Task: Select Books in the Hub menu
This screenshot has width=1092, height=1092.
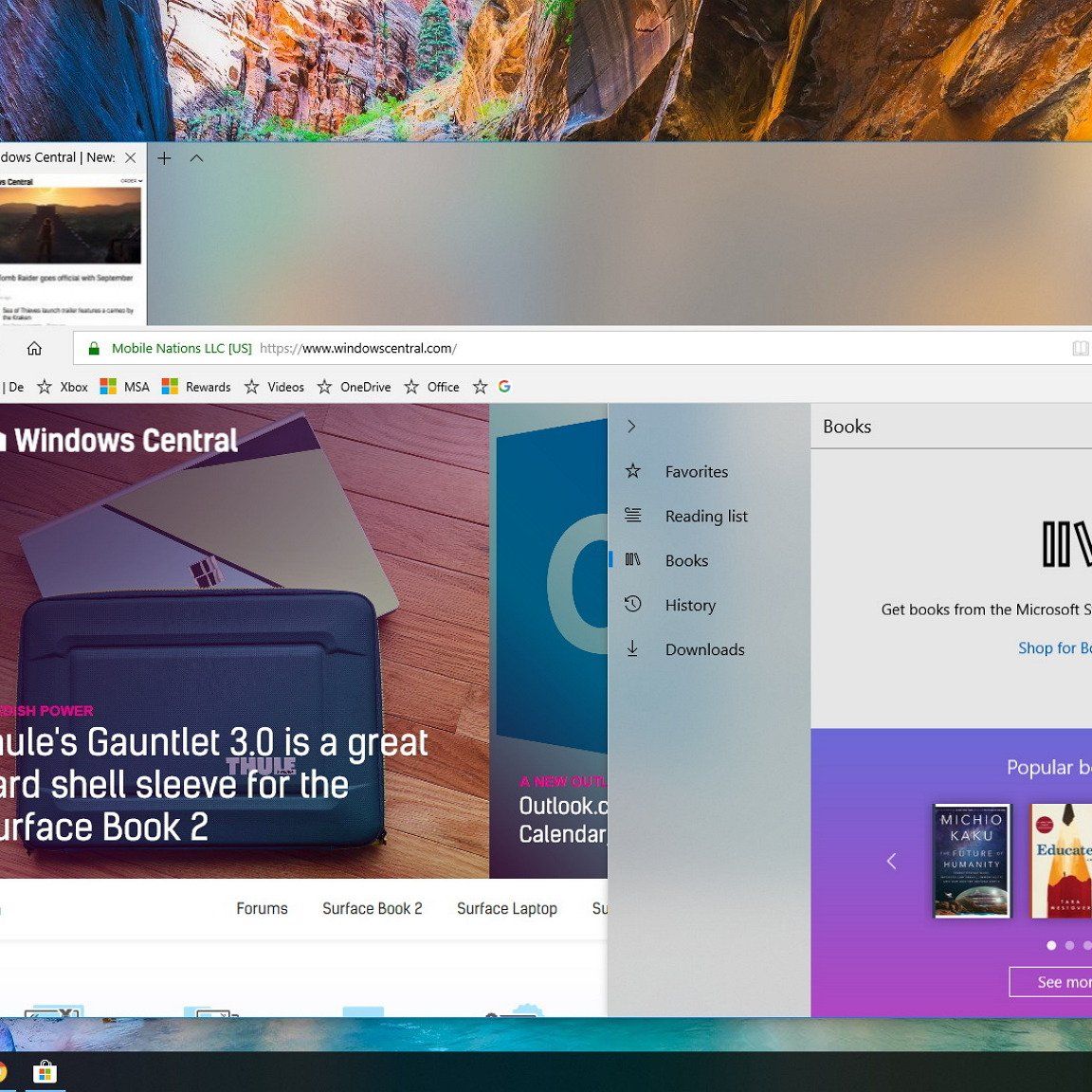Action: pos(709,560)
